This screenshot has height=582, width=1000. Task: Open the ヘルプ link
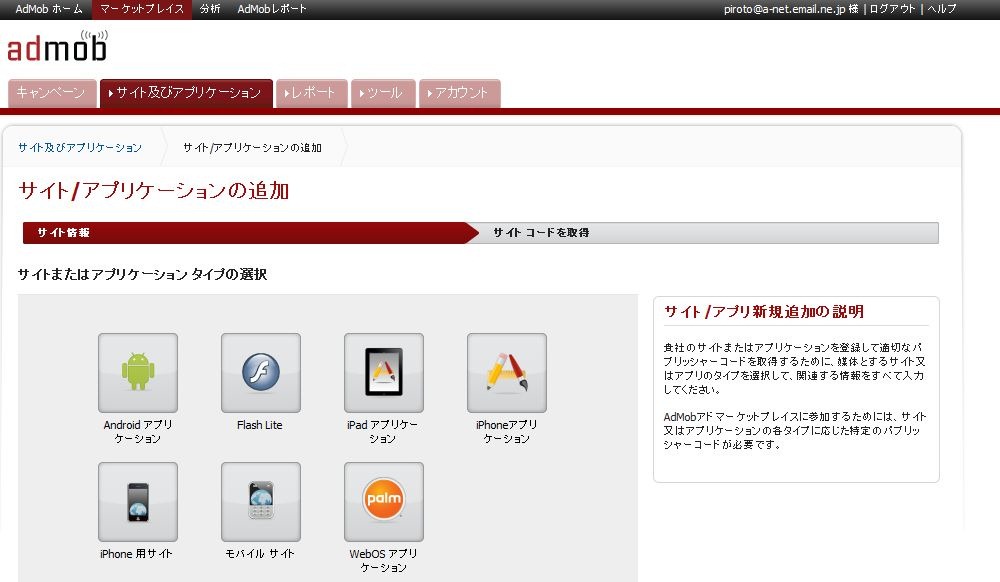click(942, 9)
